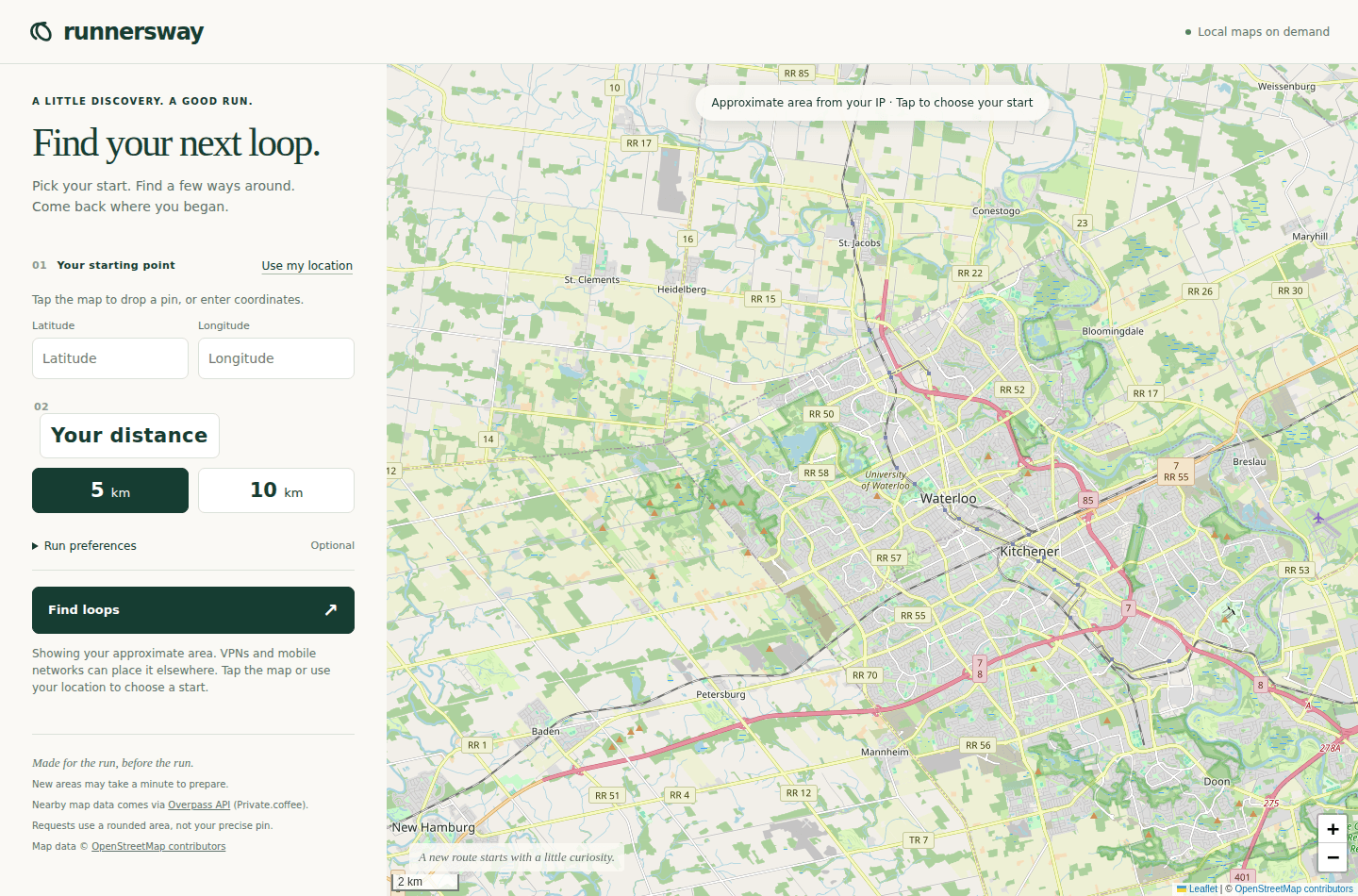Viewport: 1358px width, 896px height.
Task: Zoom in on the map
Action: point(1333,829)
